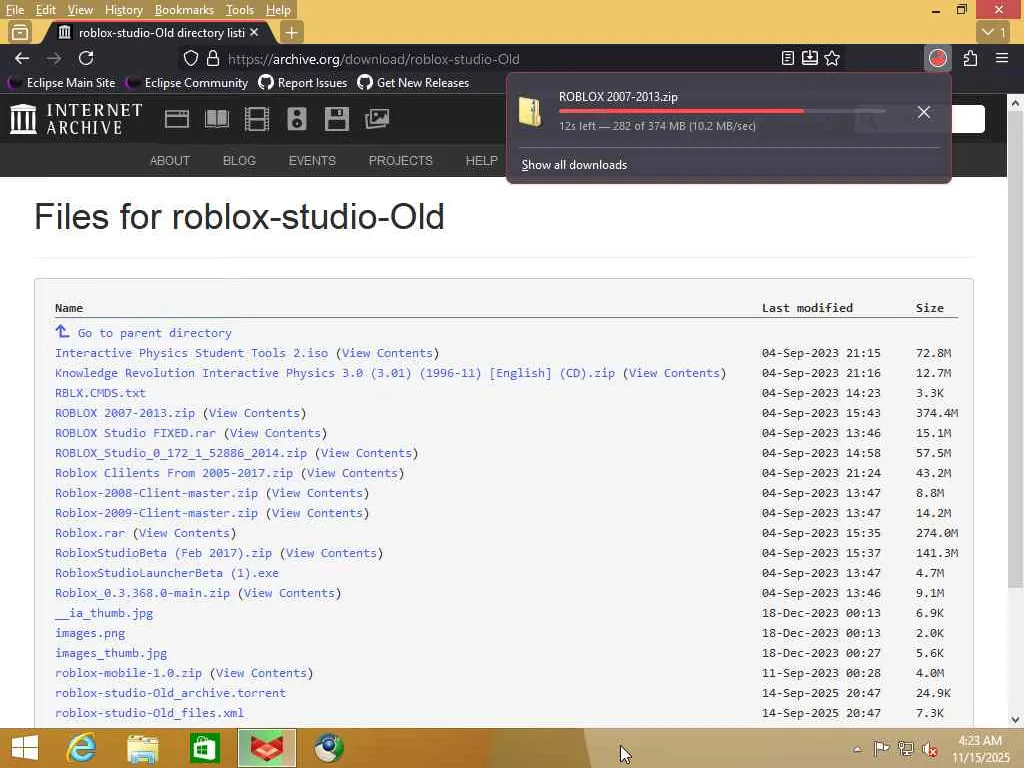Cancel the ROBLOX 2007-2013.zip download
The image size is (1024, 768).
(x=923, y=112)
